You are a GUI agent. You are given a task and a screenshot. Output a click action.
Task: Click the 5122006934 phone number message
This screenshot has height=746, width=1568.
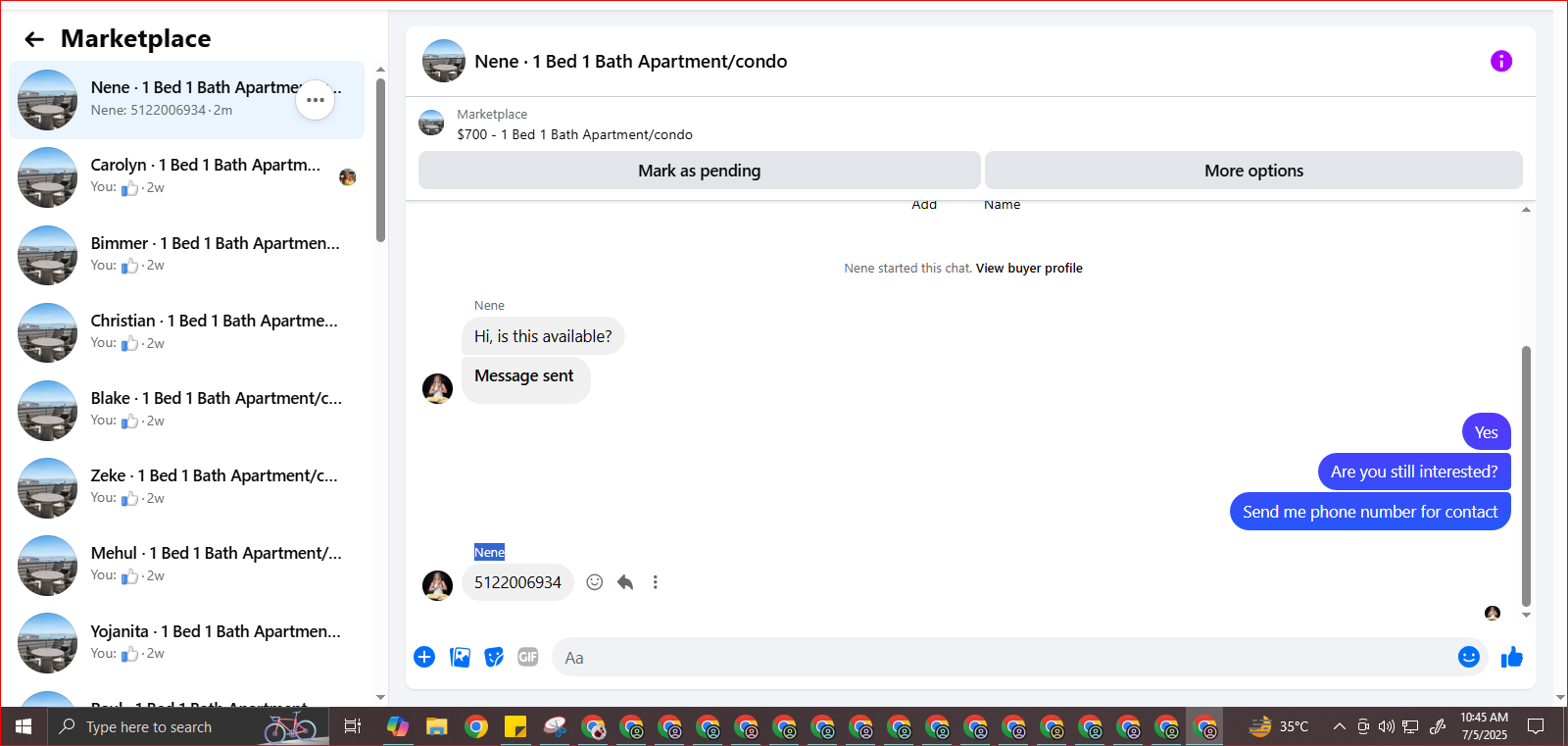coord(517,582)
